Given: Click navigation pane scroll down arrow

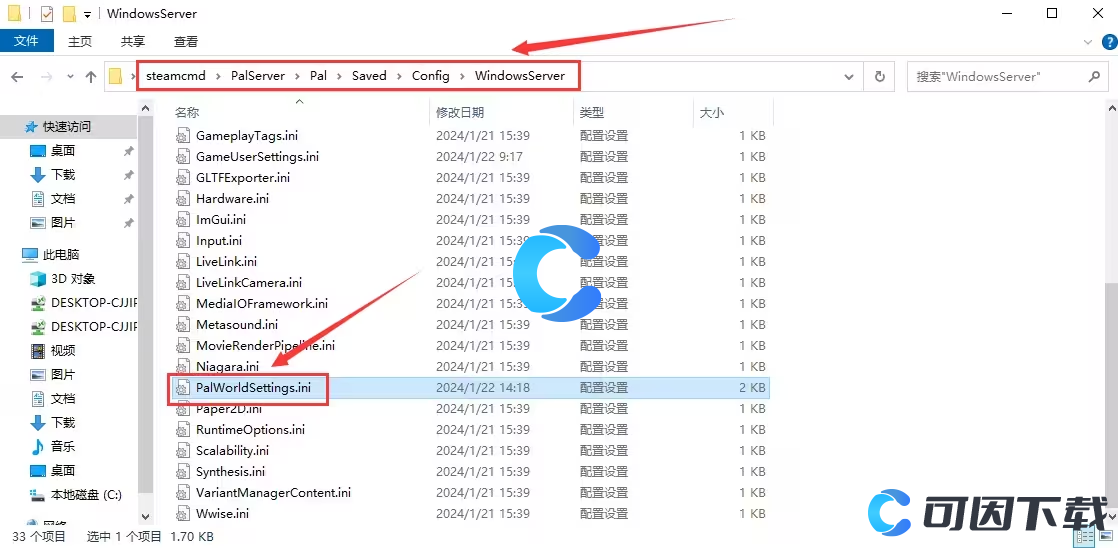Looking at the screenshot, I should click(x=145, y=516).
